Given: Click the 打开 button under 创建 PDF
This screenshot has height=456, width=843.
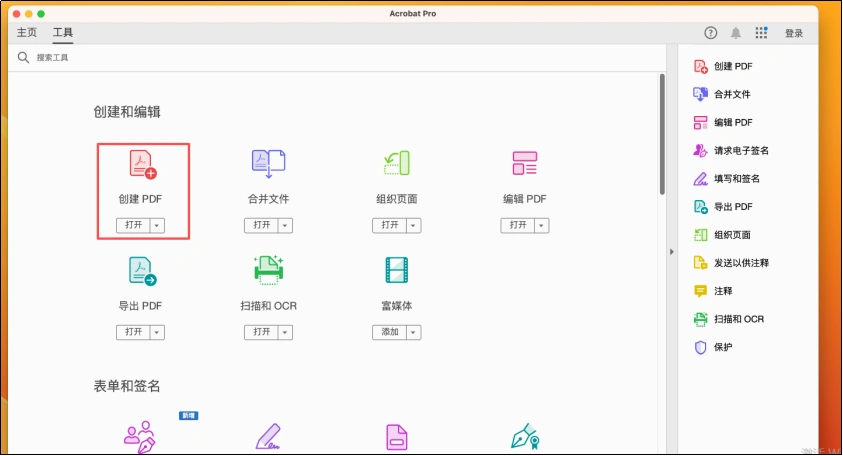Looking at the screenshot, I should click(133, 225).
